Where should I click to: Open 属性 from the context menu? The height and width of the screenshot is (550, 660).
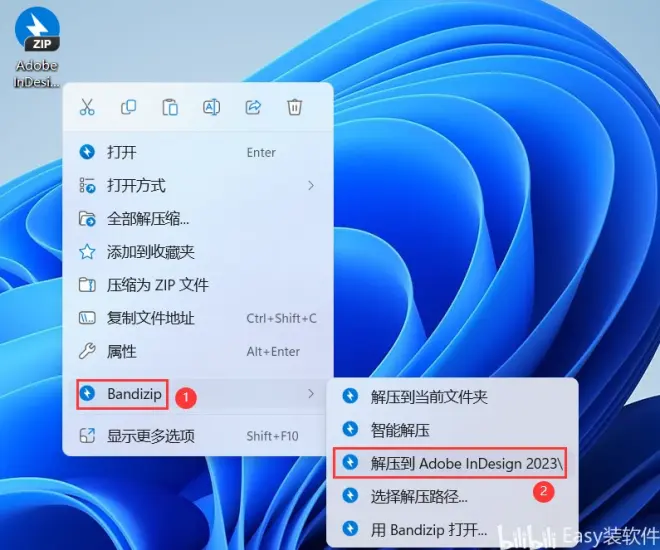[x=122, y=351]
